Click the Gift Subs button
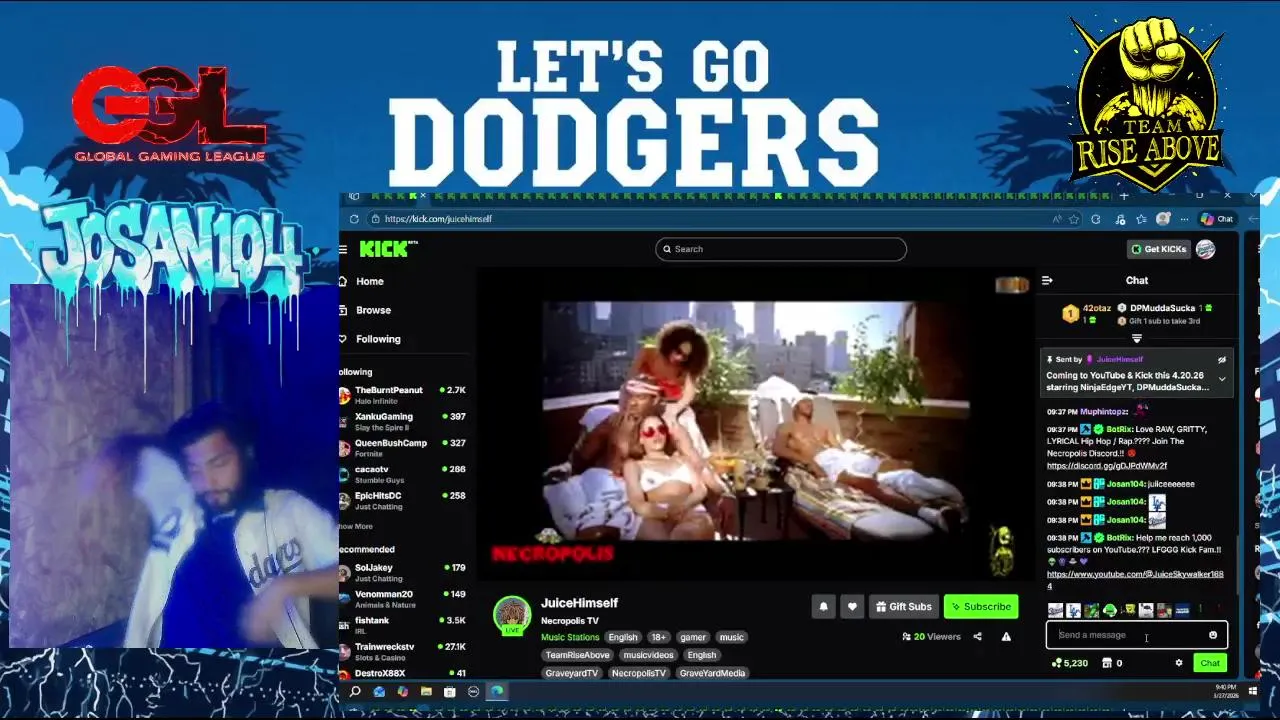1280x720 pixels. click(x=903, y=606)
